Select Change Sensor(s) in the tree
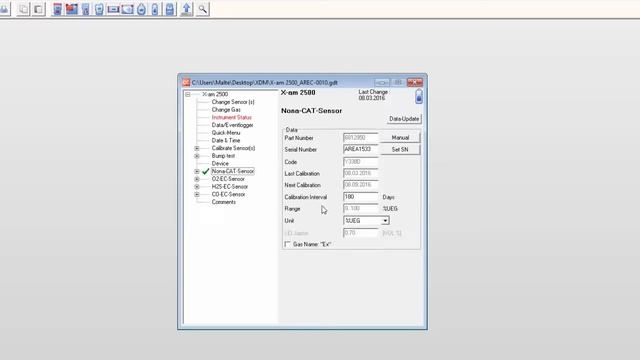This screenshot has height=360, width=640. click(233, 102)
